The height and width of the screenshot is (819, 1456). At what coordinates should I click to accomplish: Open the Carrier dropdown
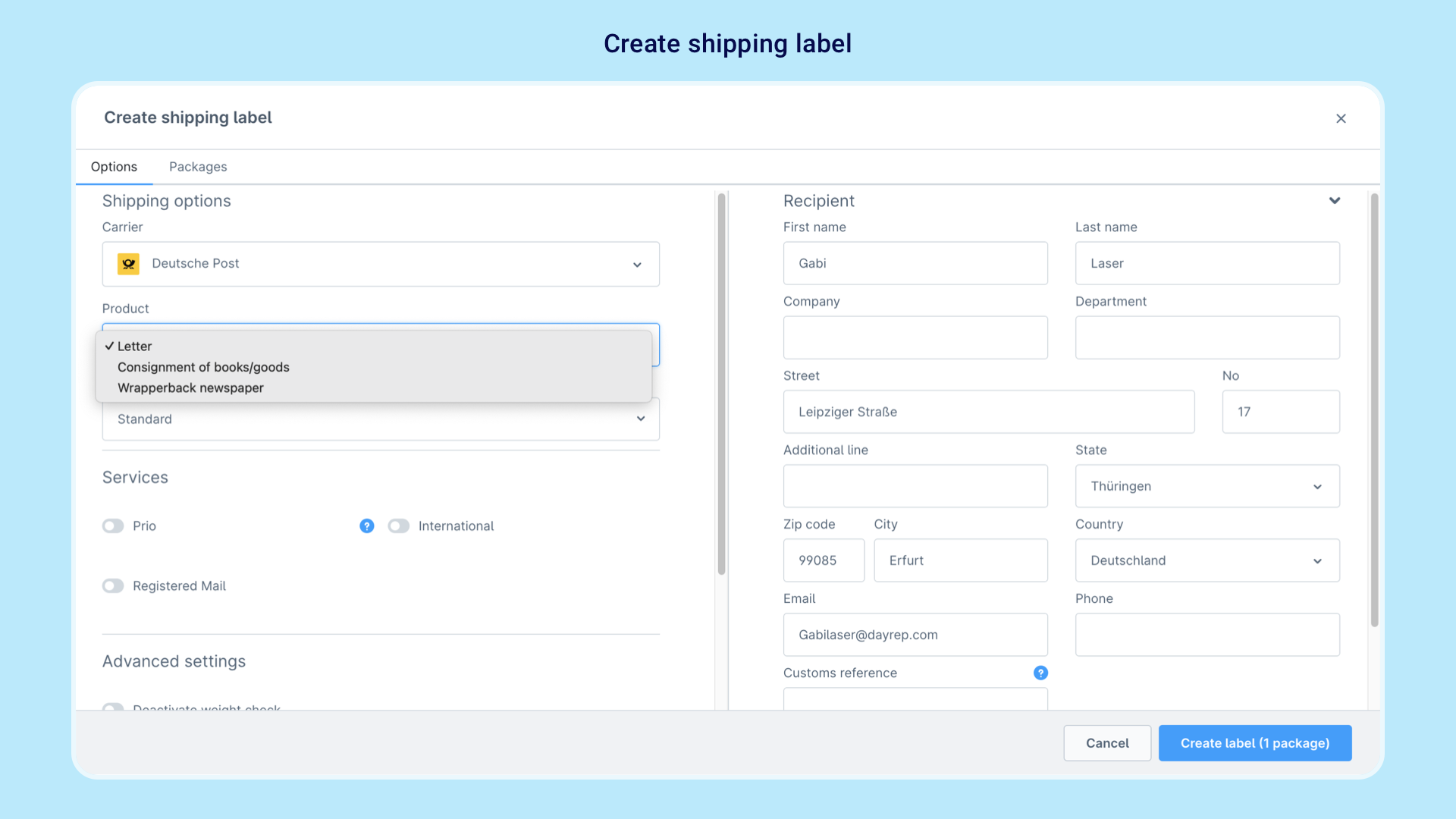pyautogui.click(x=381, y=264)
